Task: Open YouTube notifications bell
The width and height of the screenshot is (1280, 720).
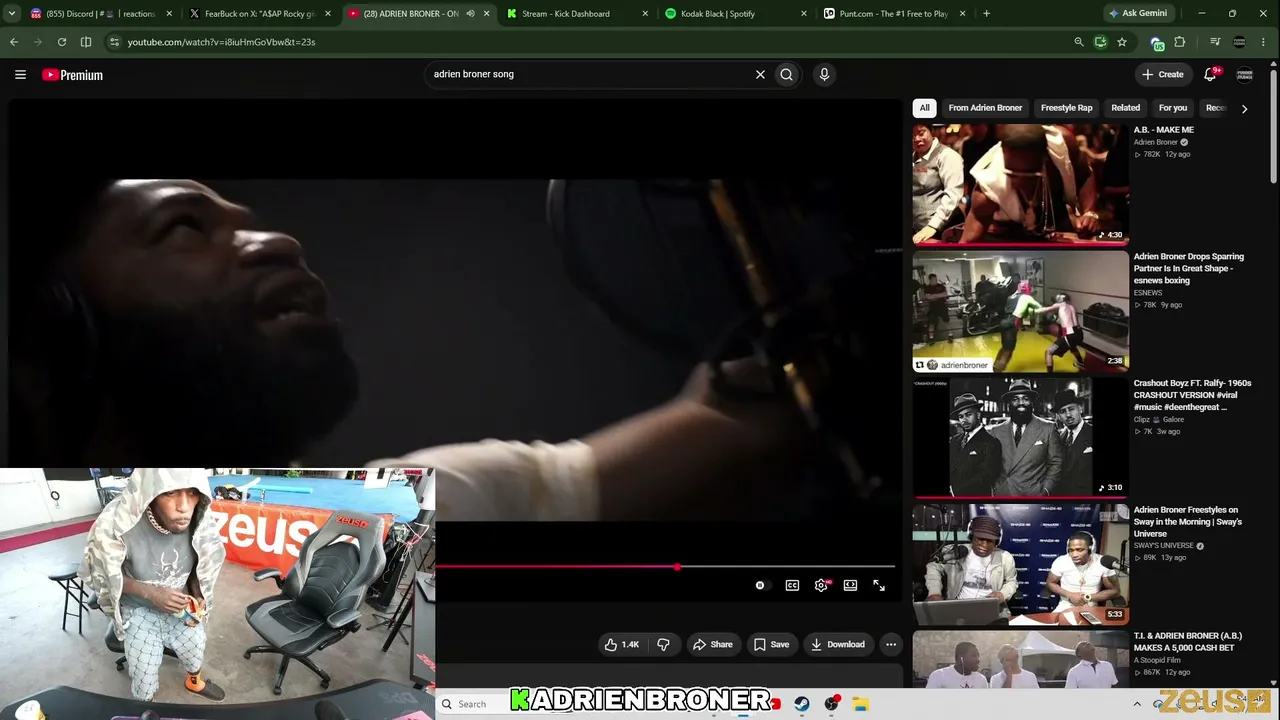Action: pos(1210,74)
